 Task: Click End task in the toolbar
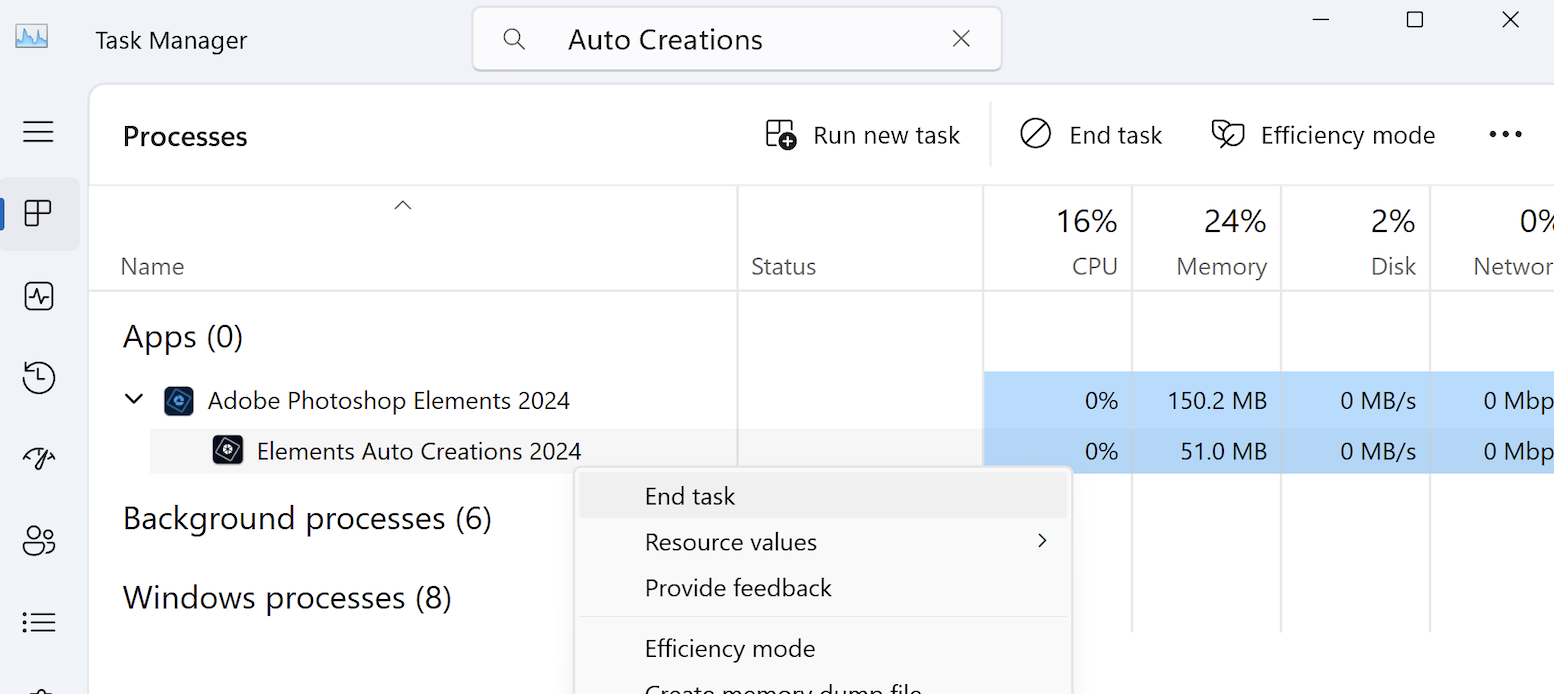pos(1091,135)
